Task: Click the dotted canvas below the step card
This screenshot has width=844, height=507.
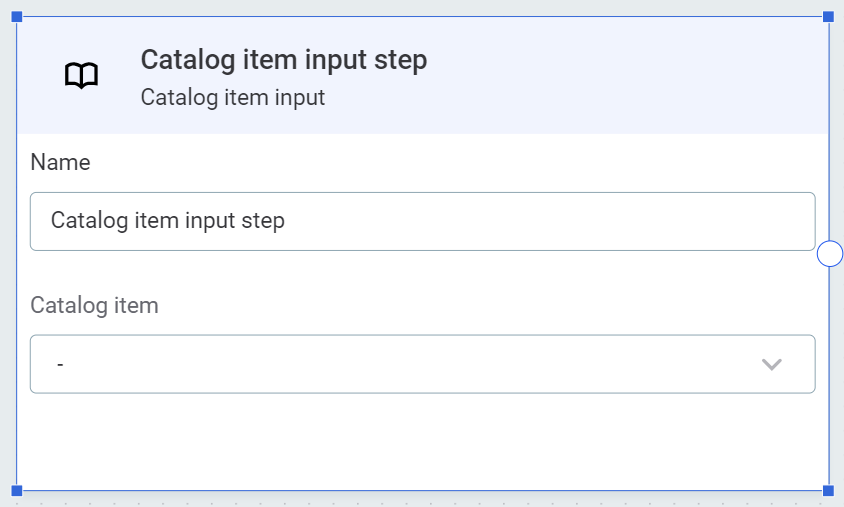Action: 422,500
